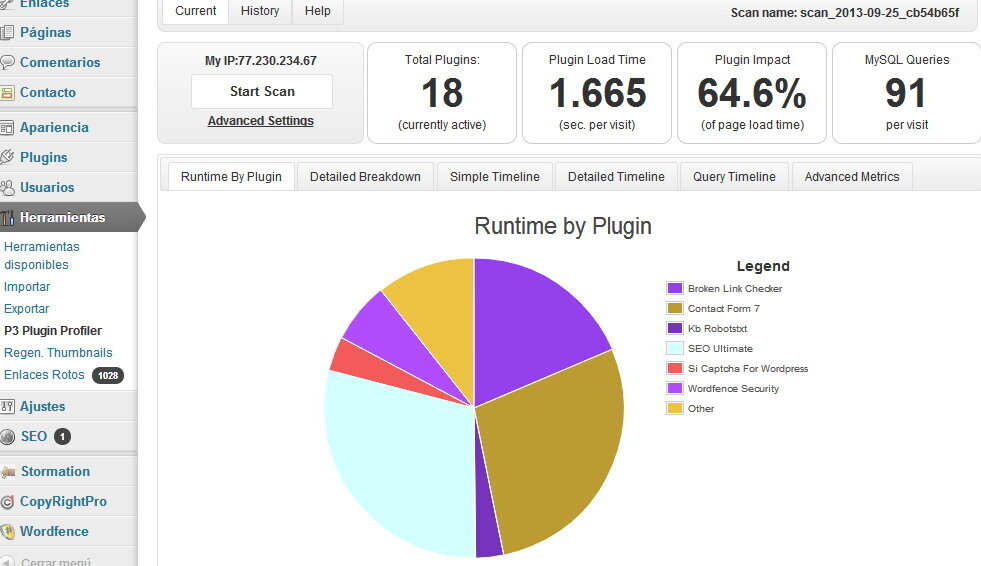The width and height of the screenshot is (981, 566).
Task: Click the Comentarios speech bubble icon
Action: 7,63
